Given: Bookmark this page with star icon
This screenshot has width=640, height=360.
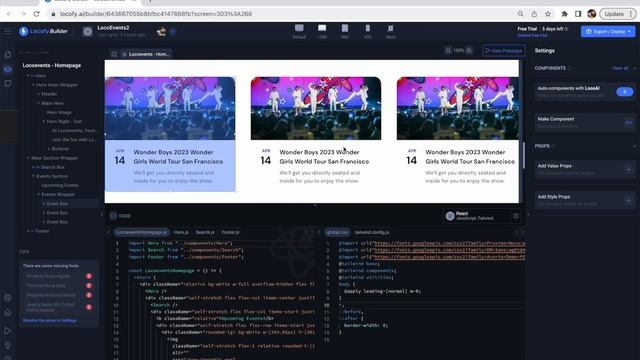Looking at the screenshot, I should point(548,14).
